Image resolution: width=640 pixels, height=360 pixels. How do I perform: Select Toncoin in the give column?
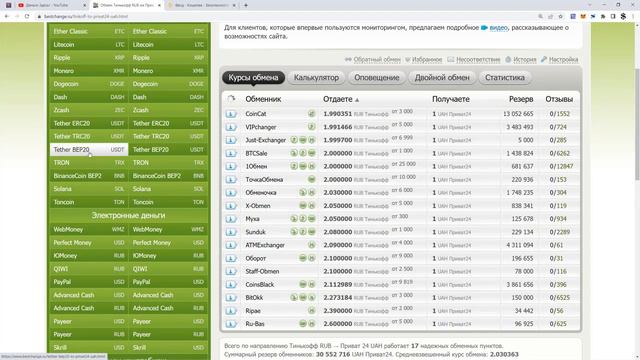point(89,202)
